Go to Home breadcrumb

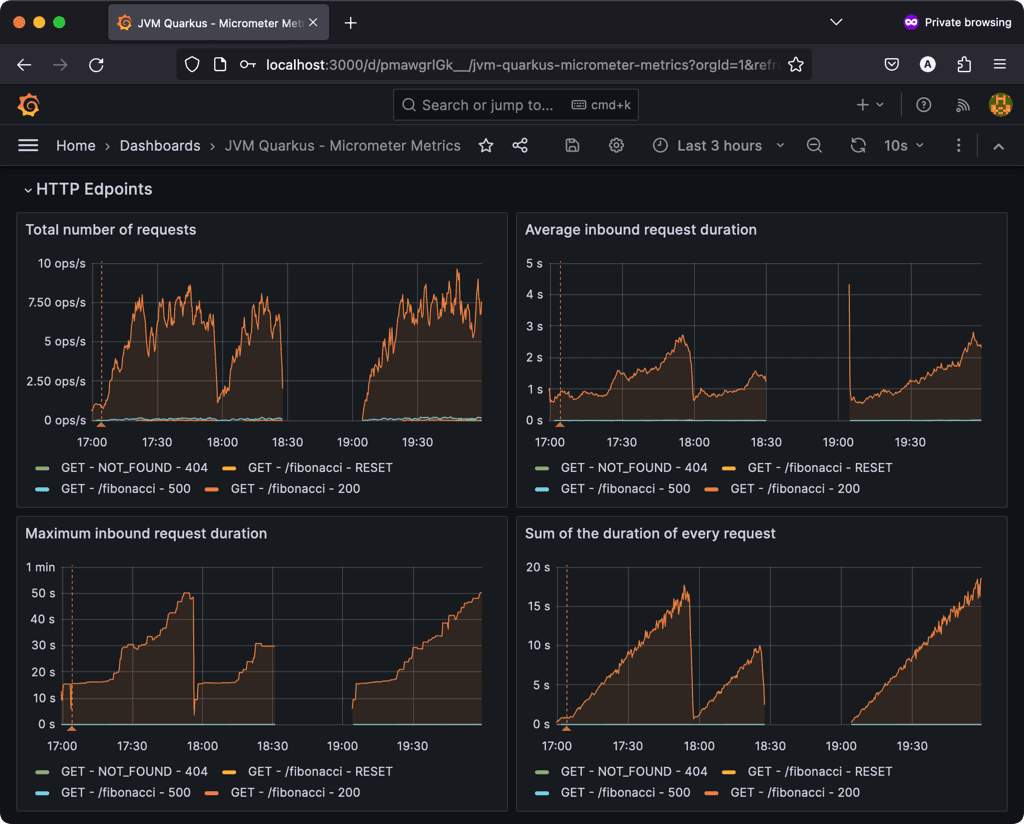coord(76,146)
